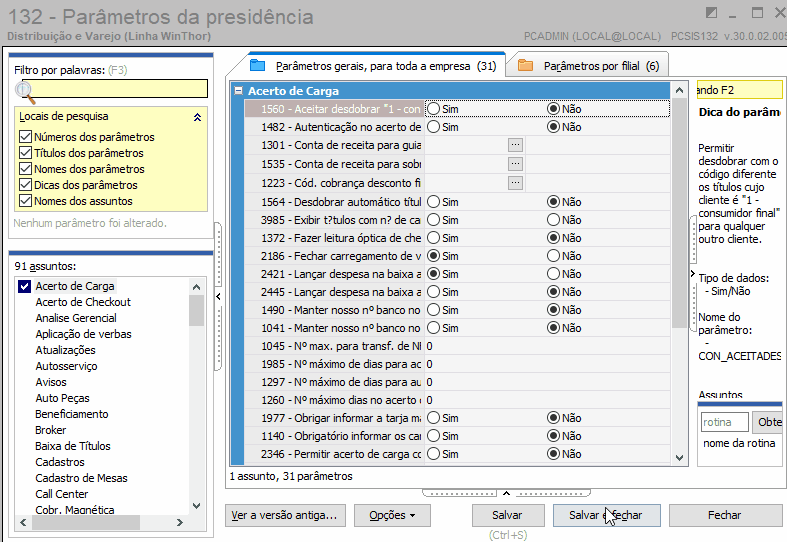Image resolution: width=787 pixels, height=542 pixels.
Task: Select Sim for parameter 1977
Action: click(434, 418)
